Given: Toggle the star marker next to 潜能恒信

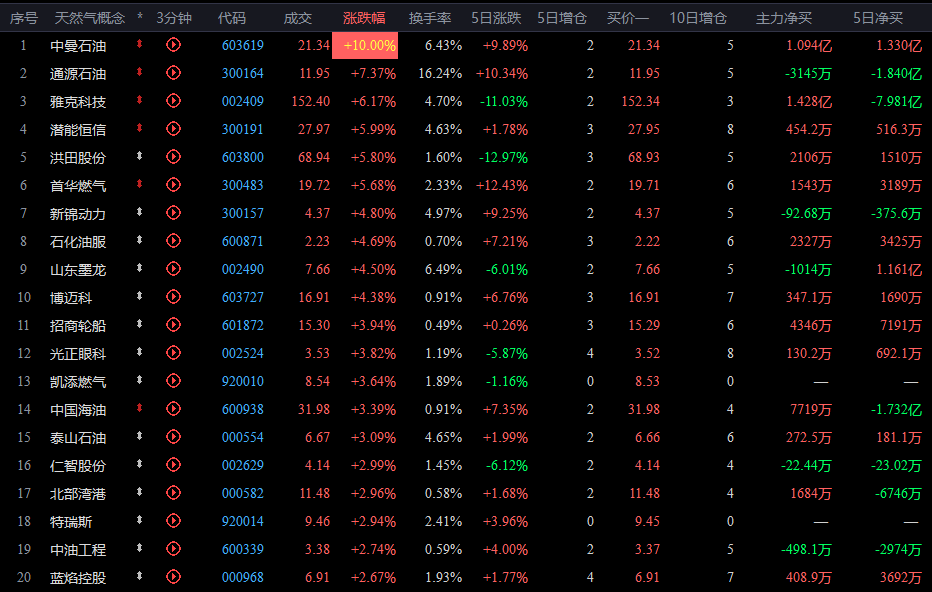Looking at the screenshot, I should (140, 128).
